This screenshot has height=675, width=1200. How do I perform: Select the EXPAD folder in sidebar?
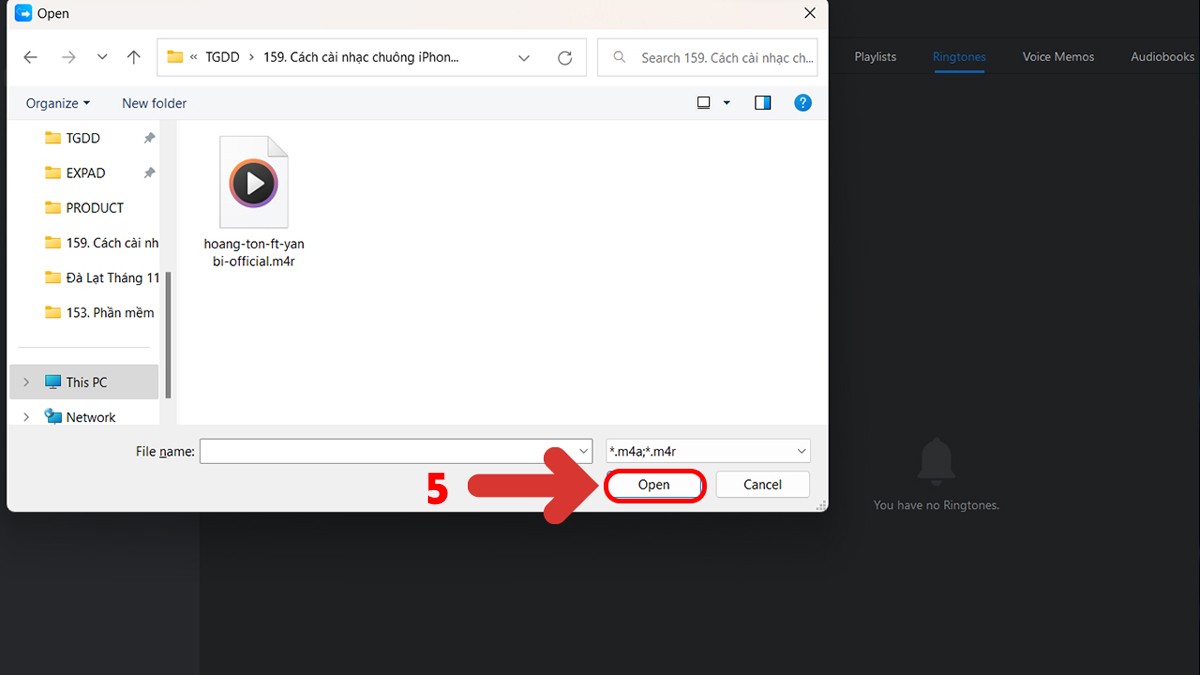click(85, 173)
